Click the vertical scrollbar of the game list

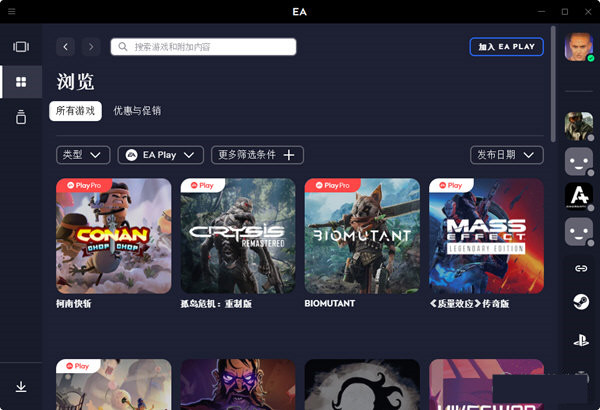[553, 84]
